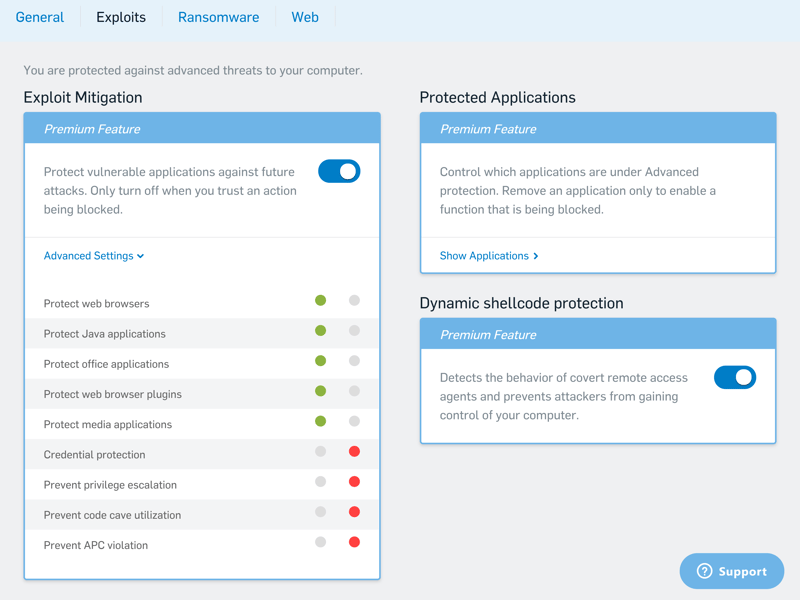Image resolution: width=800 pixels, height=600 pixels.
Task: Click green dot for Protect web browsers
Action: pos(320,300)
